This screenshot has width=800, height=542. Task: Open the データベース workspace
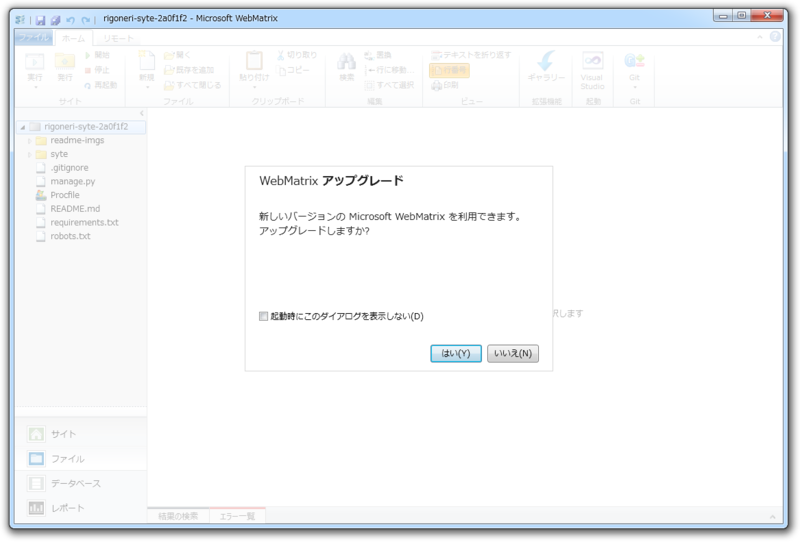[x=81, y=483]
